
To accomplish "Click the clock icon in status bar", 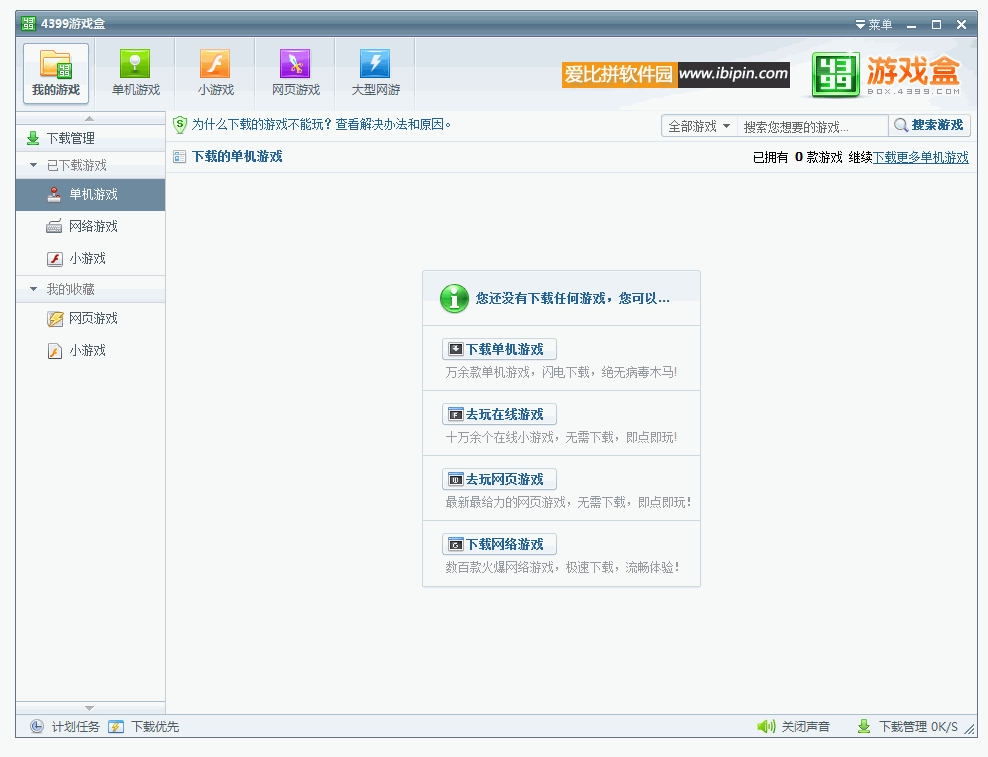I will point(37,727).
